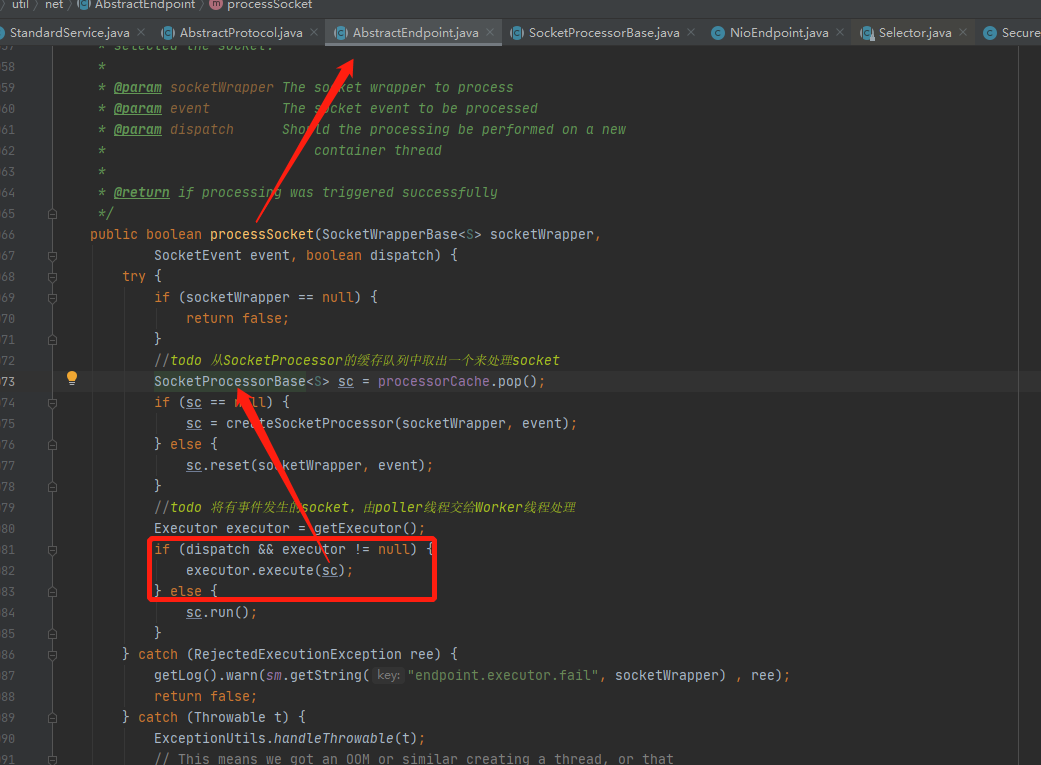Click the @param socketWrapper Javadoc tag
This screenshot has width=1041, height=765.
(137, 87)
